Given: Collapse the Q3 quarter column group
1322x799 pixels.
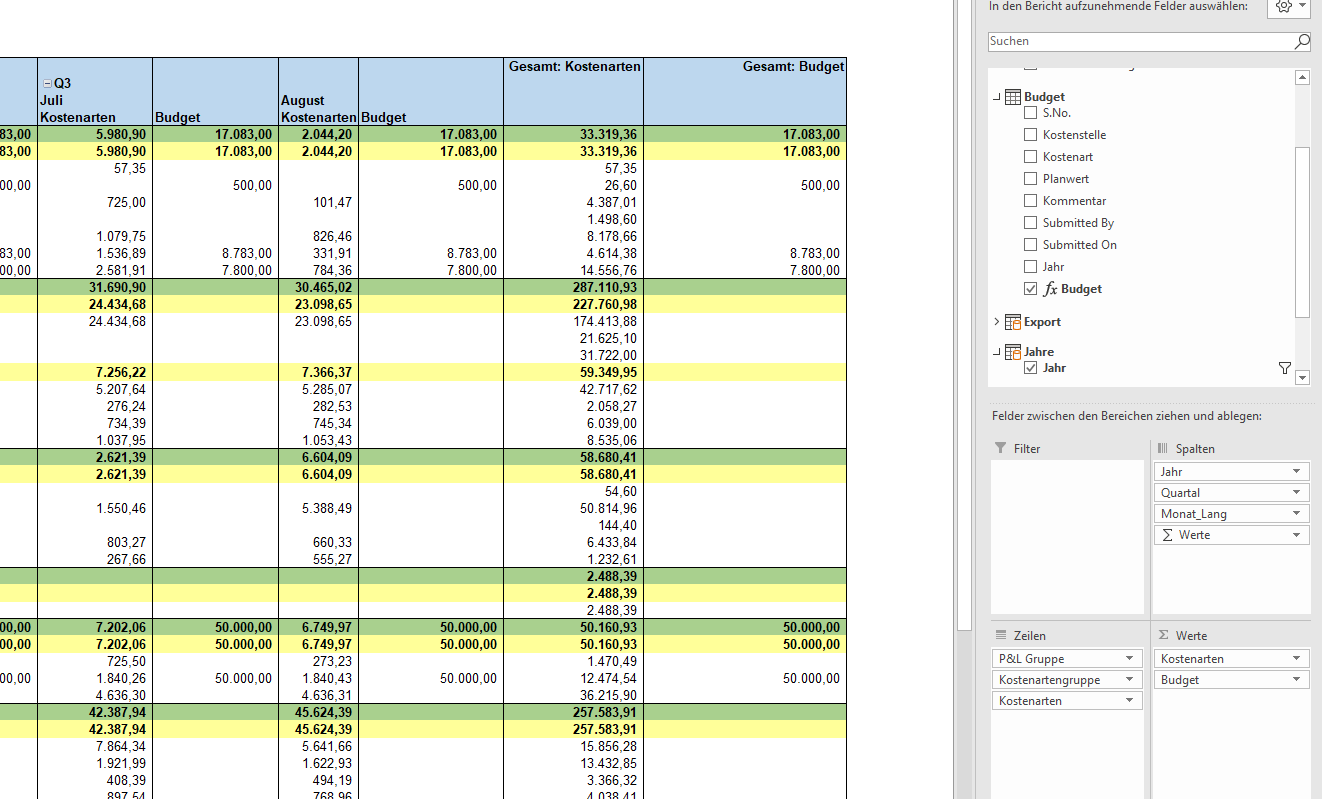Looking at the screenshot, I should (46, 84).
